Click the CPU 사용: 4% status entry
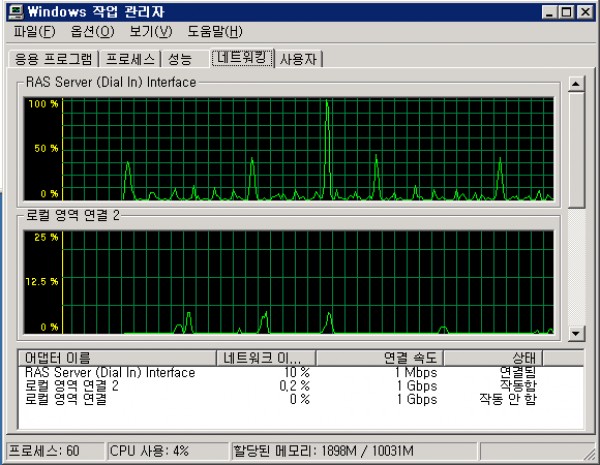The height and width of the screenshot is (465, 600). pyautogui.click(x=167, y=451)
